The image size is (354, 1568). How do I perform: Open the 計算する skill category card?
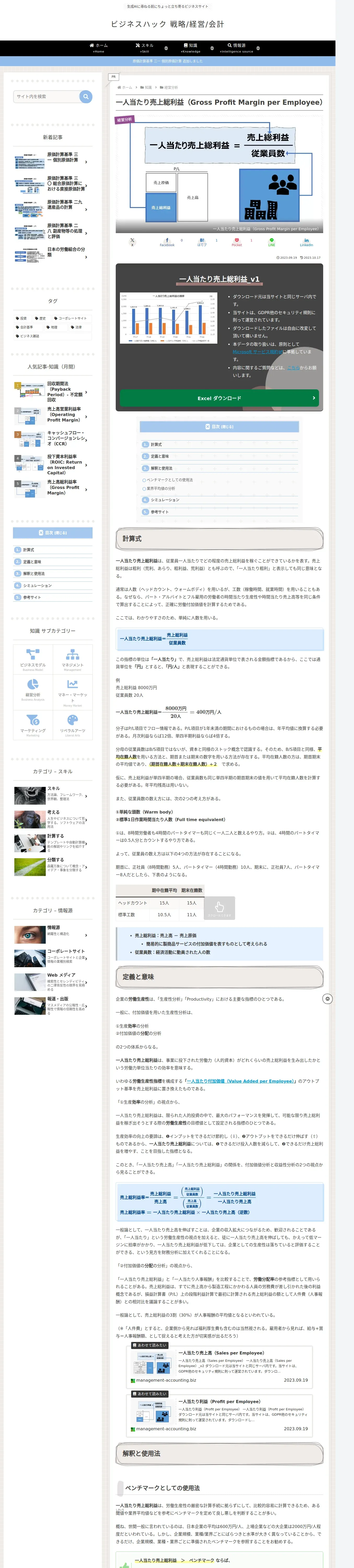pos(53,843)
